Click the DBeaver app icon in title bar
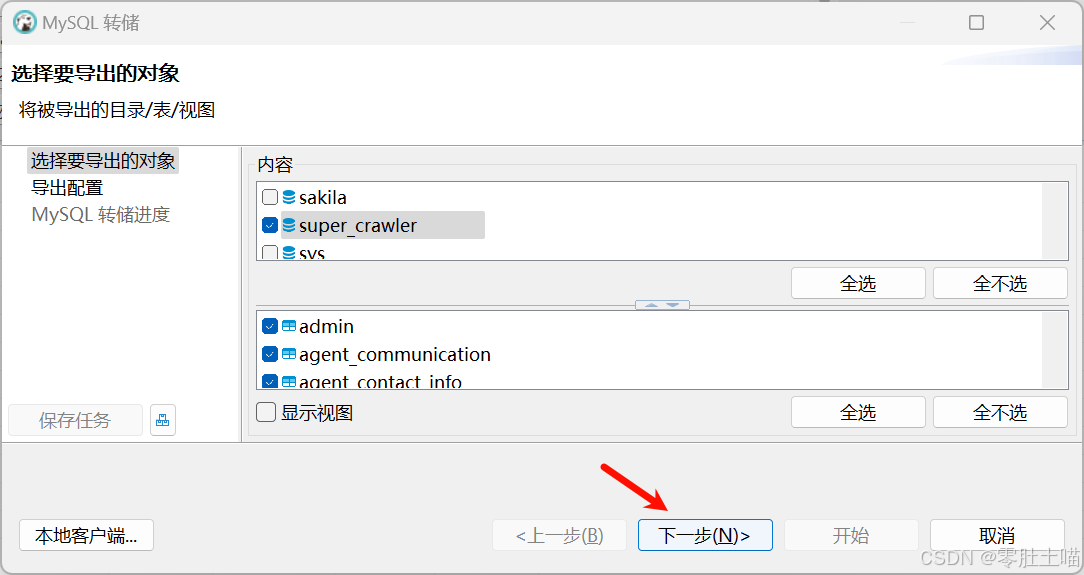 click(25, 23)
